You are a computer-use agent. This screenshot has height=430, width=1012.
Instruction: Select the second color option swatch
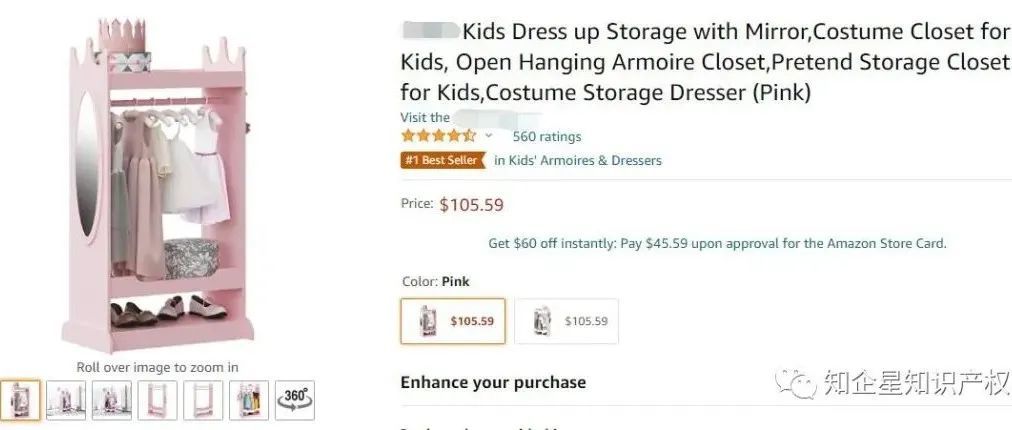pyautogui.click(x=566, y=321)
